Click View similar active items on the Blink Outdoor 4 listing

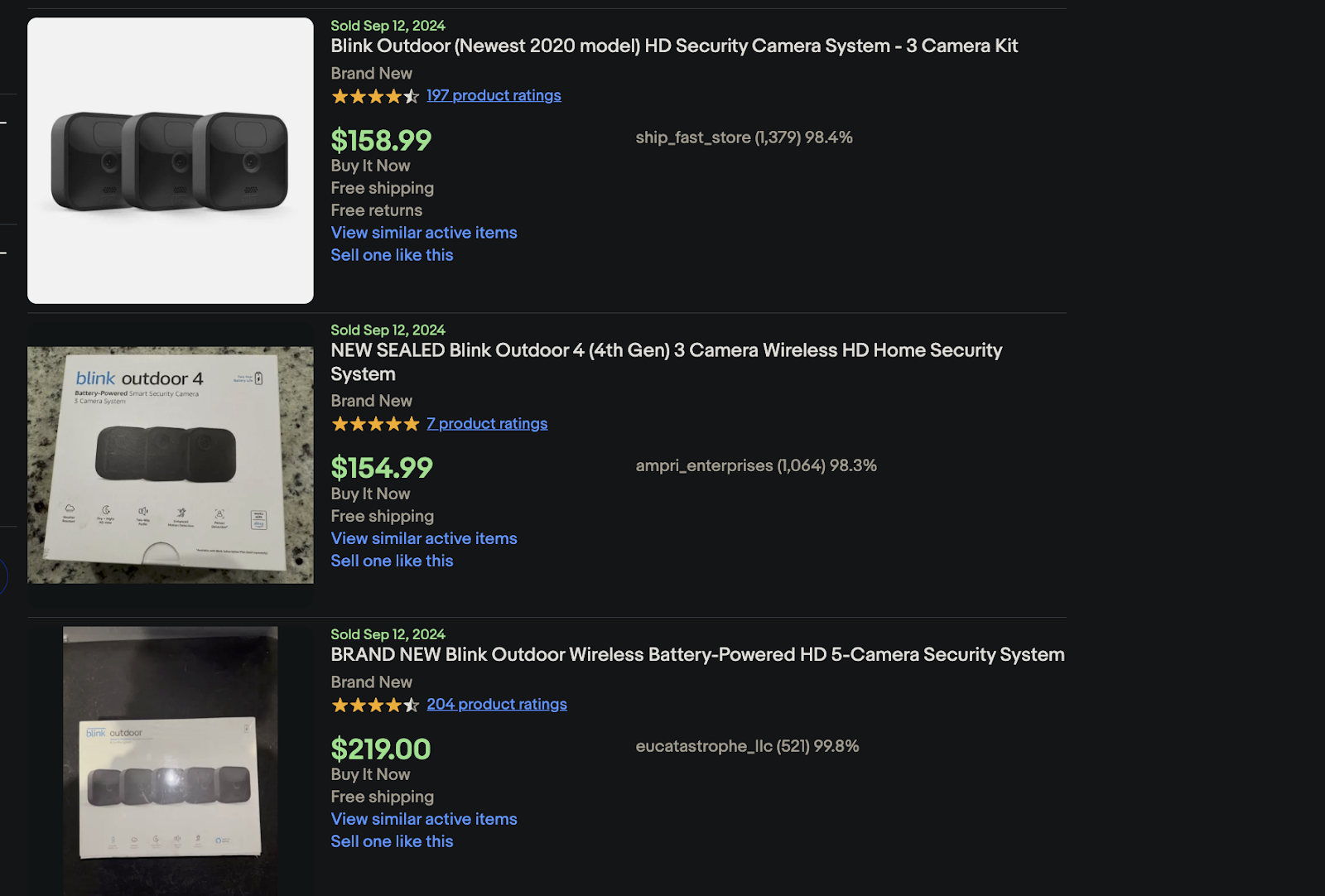click(x=424, y=538)
